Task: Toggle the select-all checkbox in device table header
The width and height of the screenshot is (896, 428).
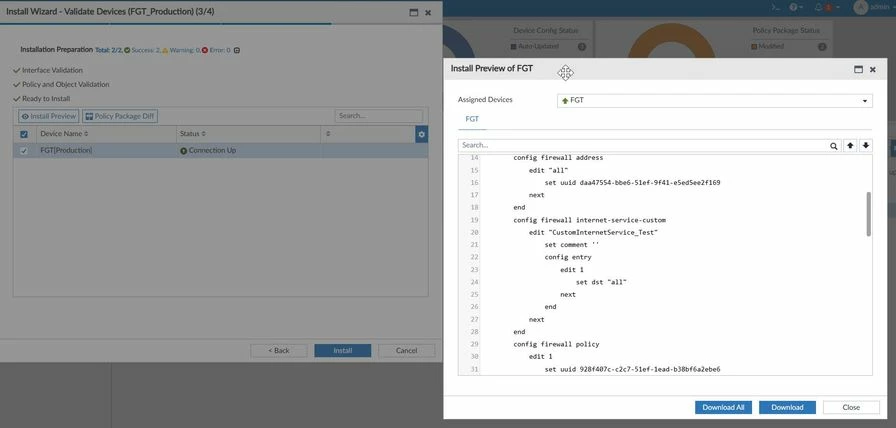Action: click(x=23, y=134)
